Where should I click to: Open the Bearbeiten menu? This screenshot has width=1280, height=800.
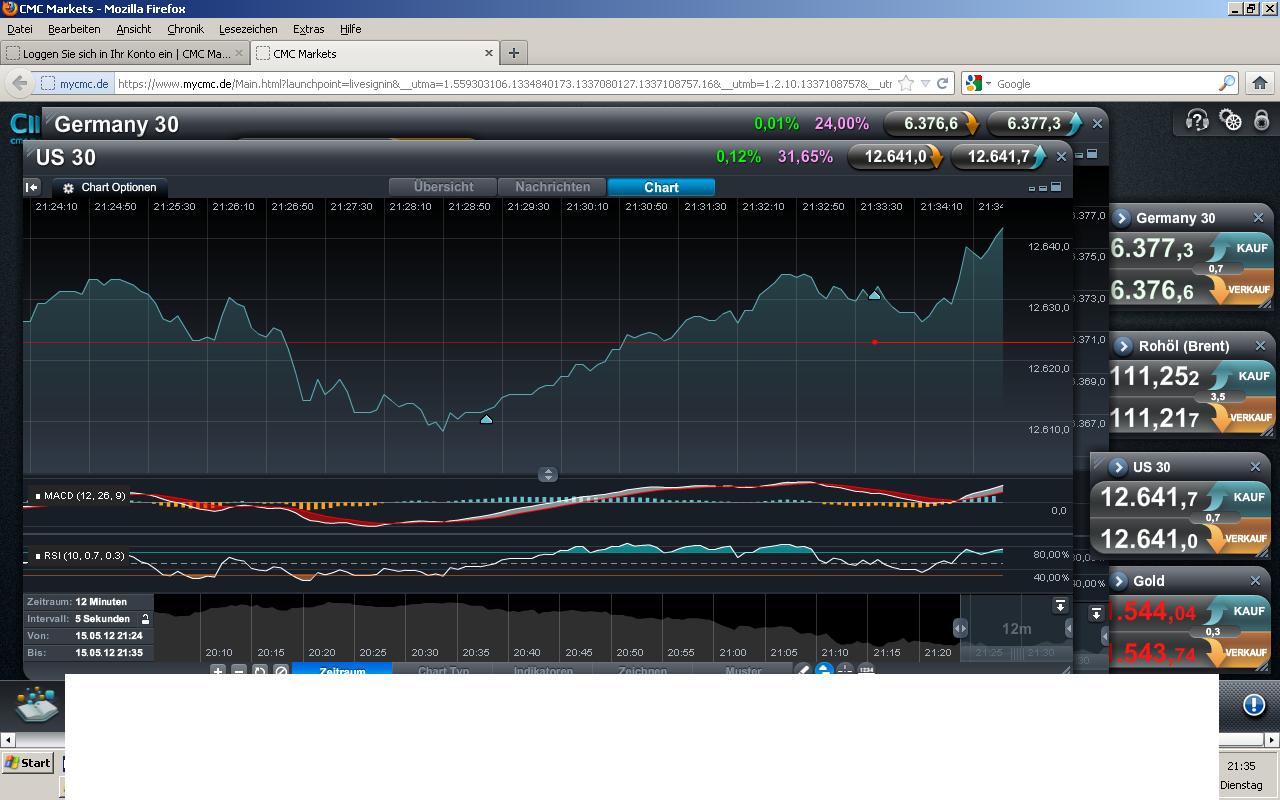(74, 29)
